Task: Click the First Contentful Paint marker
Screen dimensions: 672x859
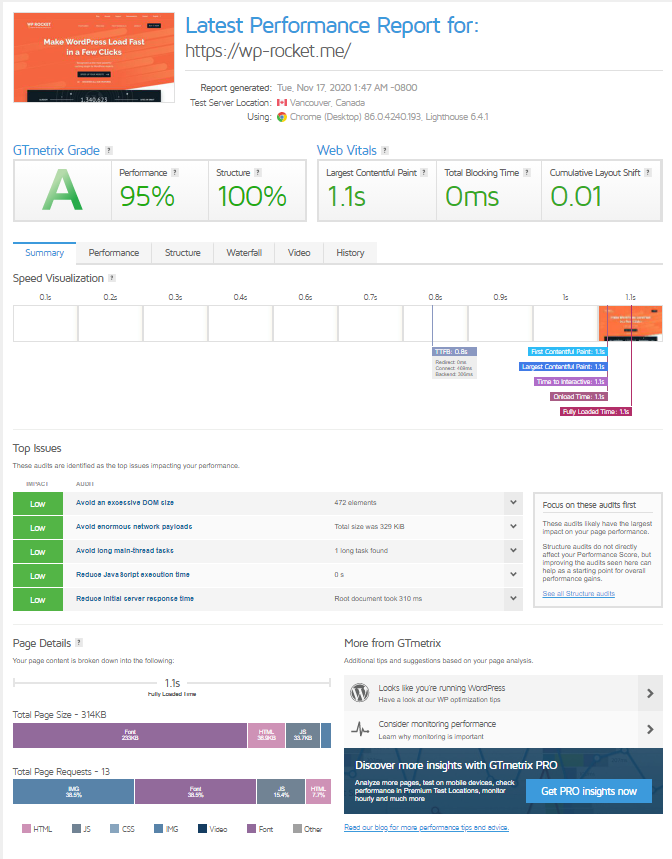Action: pyautogui.click(x=568, y=352)
